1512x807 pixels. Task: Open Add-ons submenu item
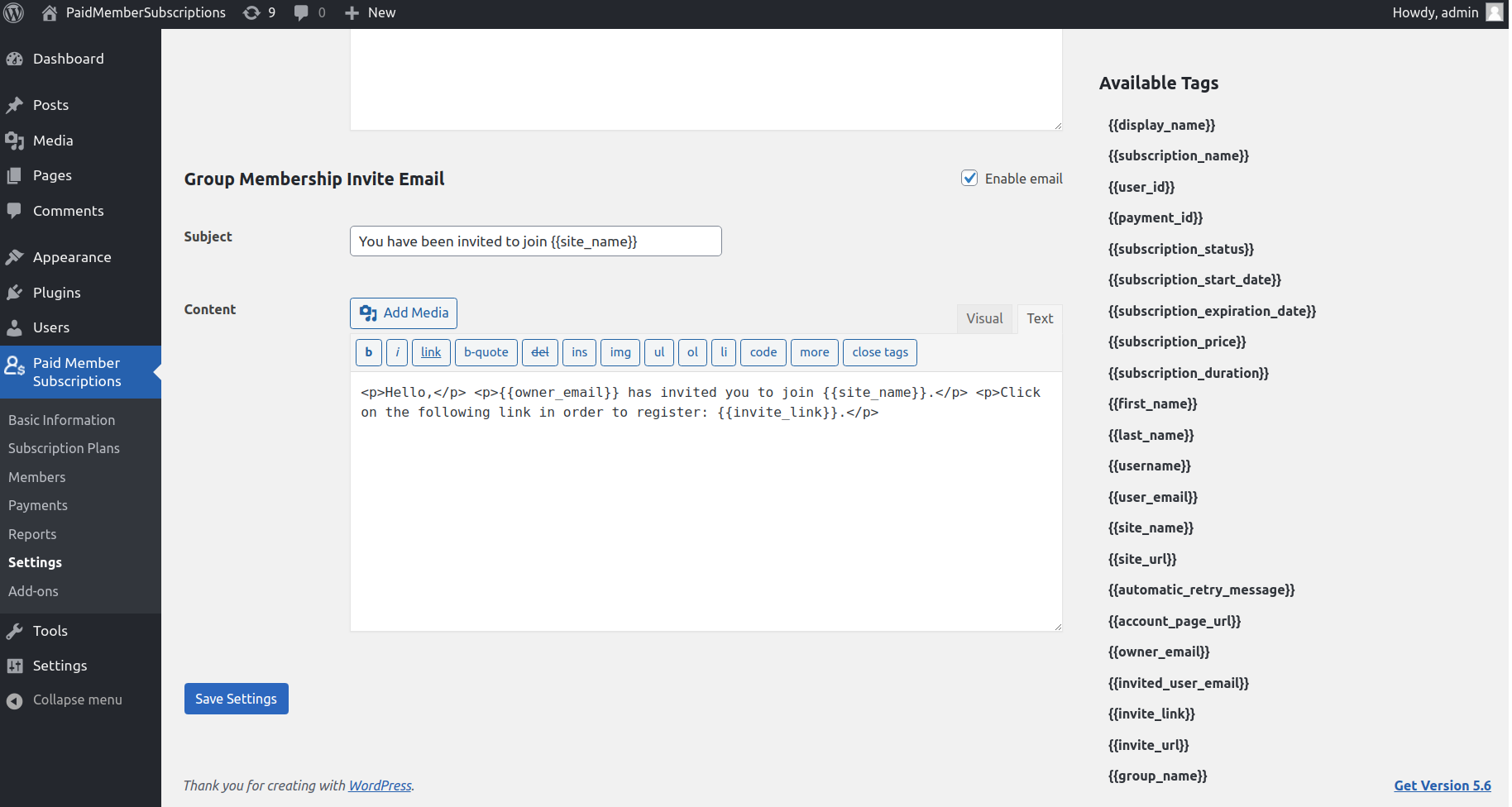33,591
